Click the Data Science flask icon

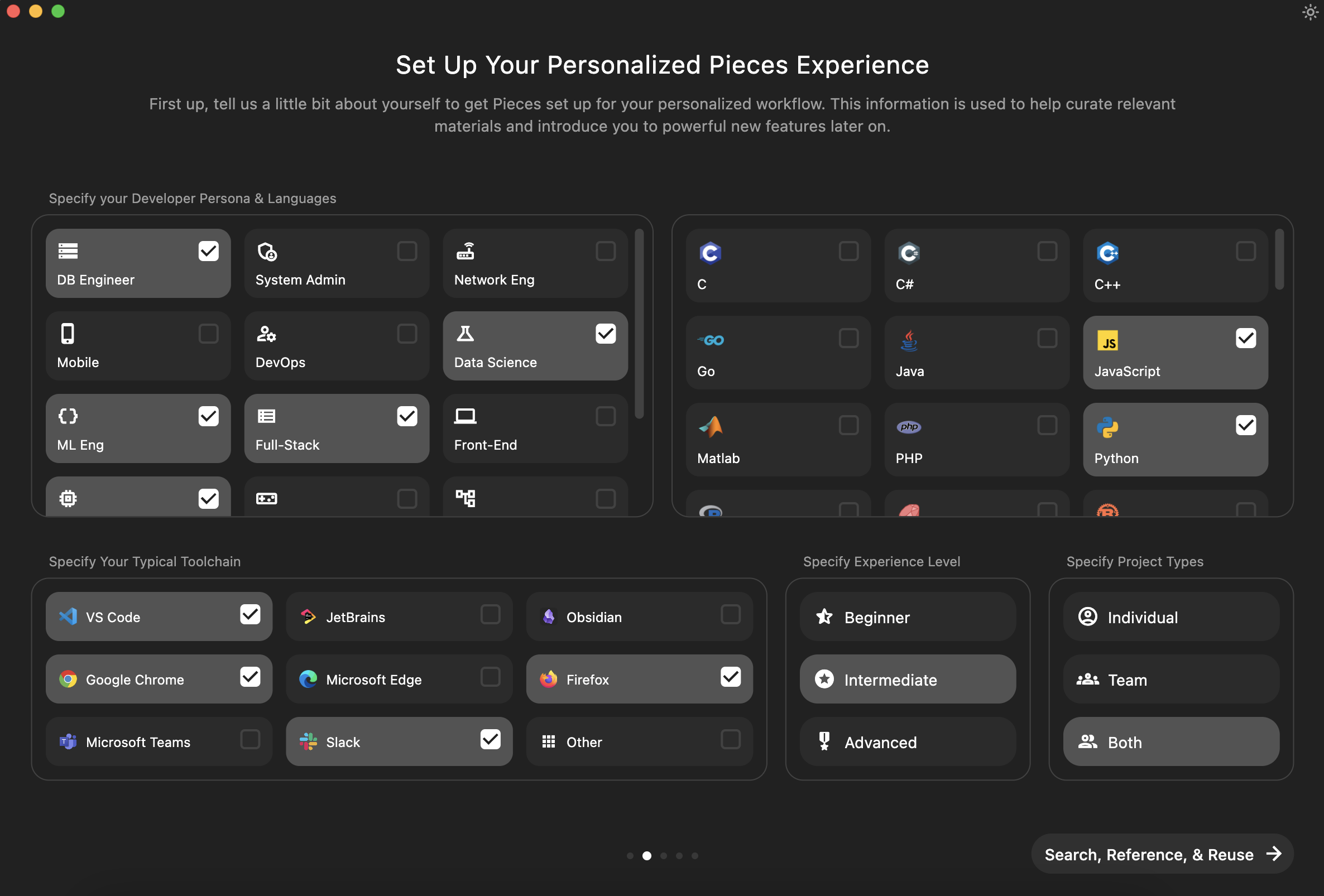(465, 334)
